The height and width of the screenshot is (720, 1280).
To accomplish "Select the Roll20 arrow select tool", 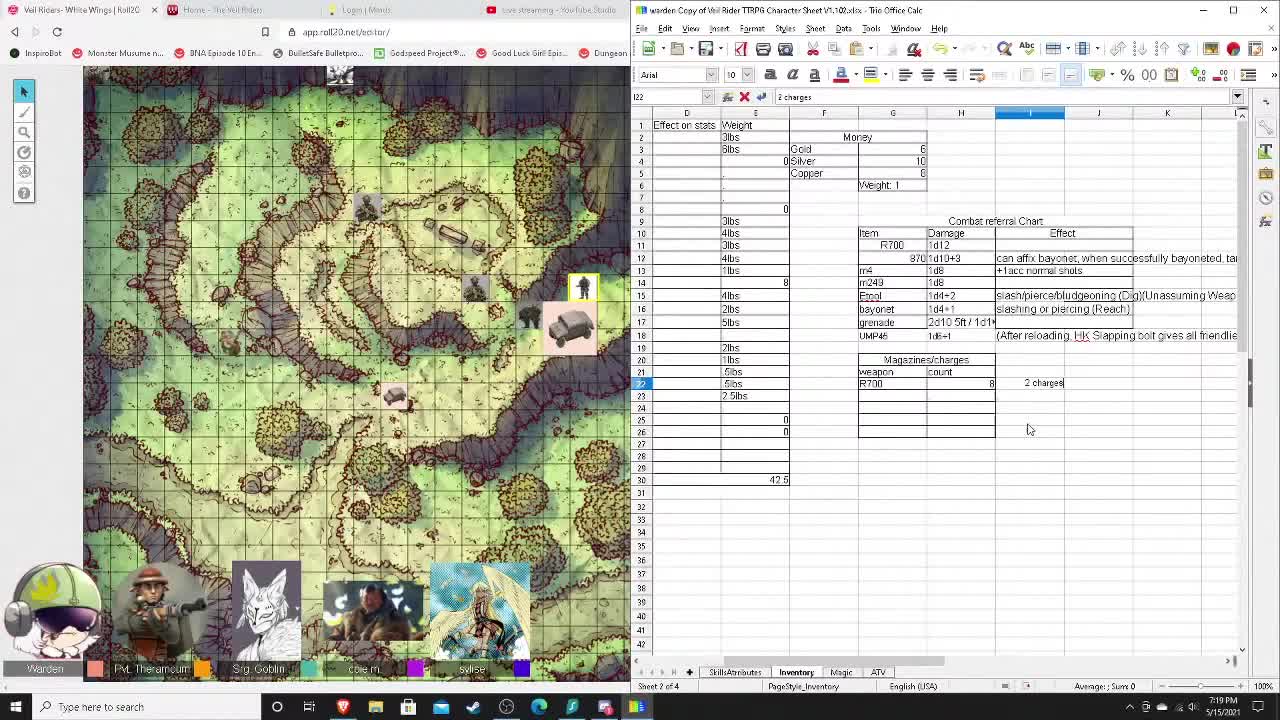I will [x=24, y=91].
